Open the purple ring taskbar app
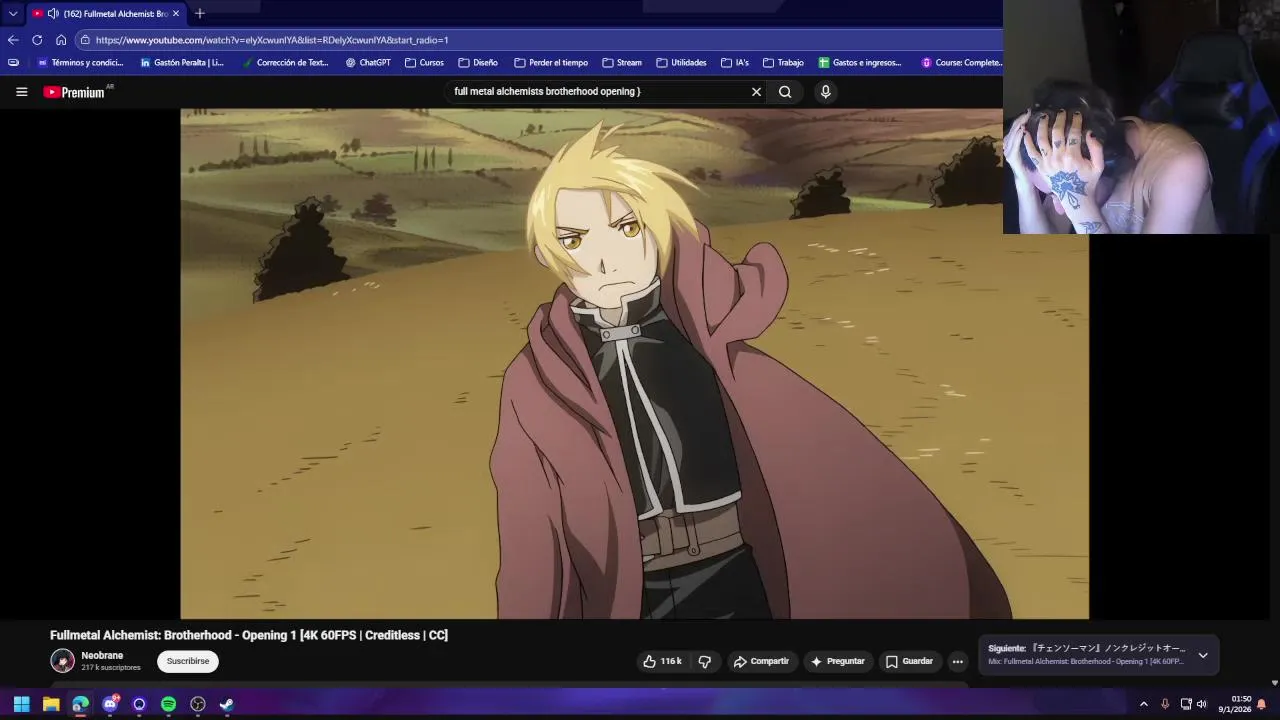This screenshot has width=1280, height=720. 139,704
